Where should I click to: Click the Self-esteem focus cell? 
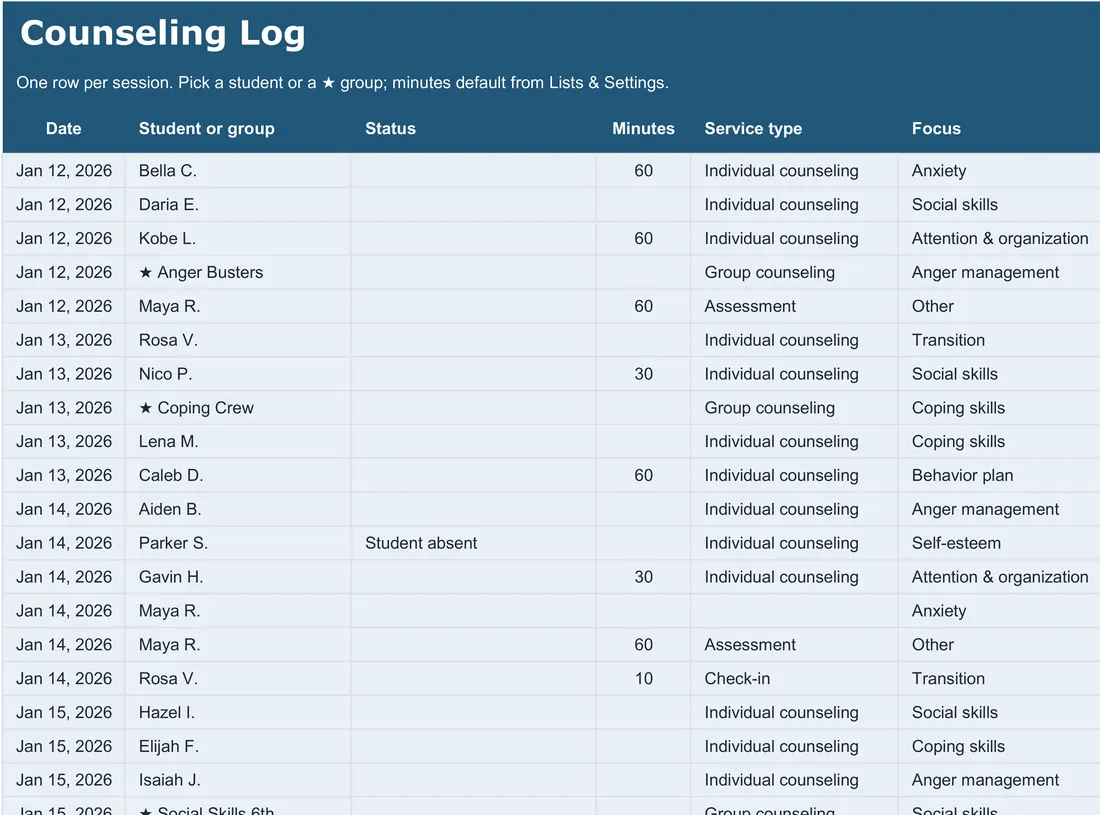click(x=999, y=543)
